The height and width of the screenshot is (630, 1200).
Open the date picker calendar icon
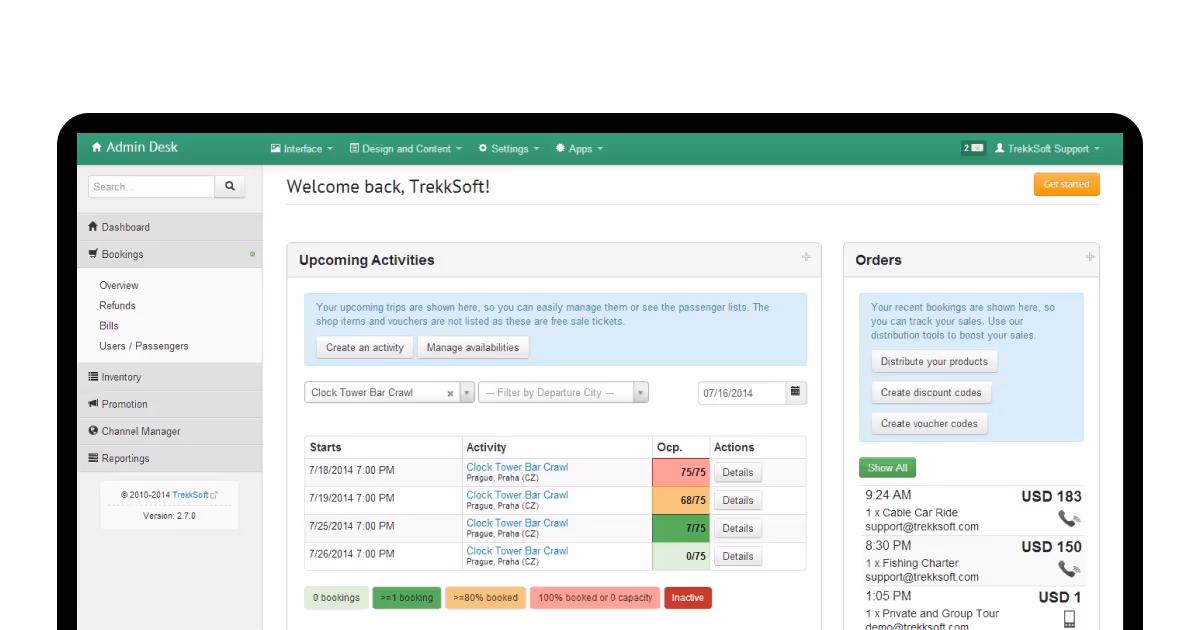tap(795, 393)
